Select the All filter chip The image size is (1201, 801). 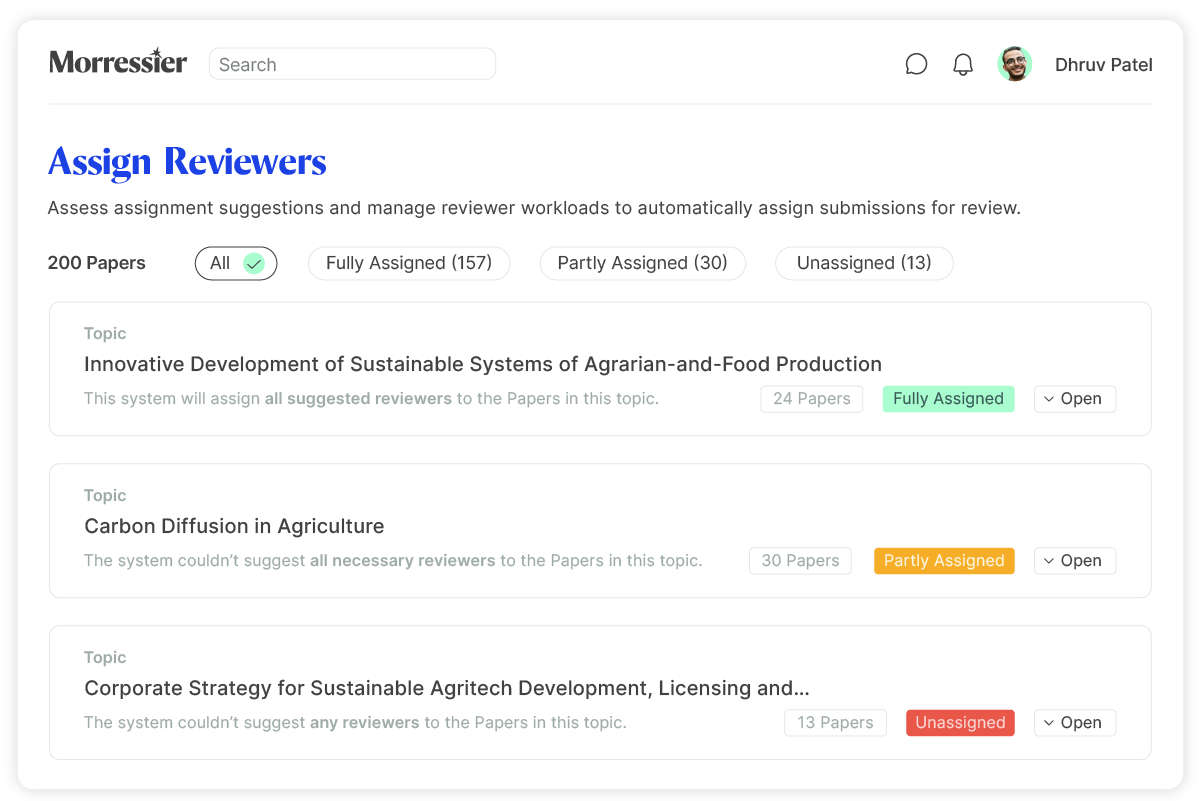tap(236, 263)
